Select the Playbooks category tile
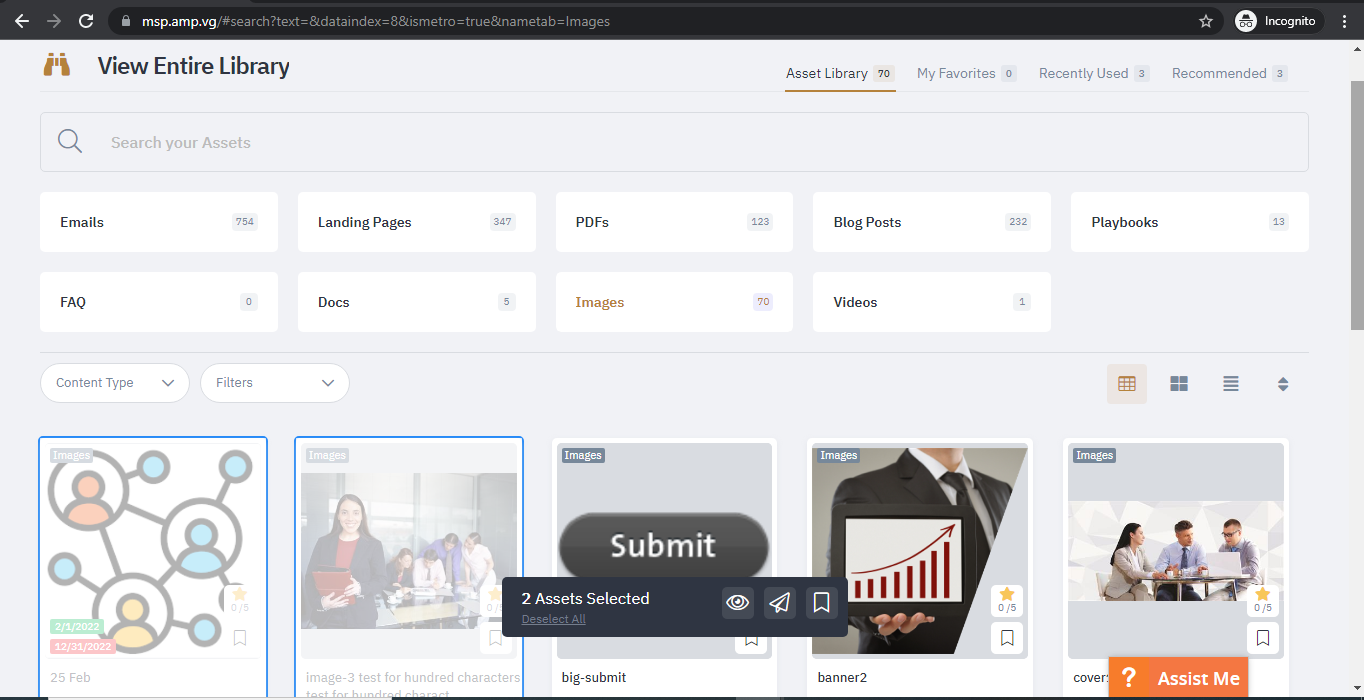Viewport: 1364px width, 700px height. [x=1190, y=222]
